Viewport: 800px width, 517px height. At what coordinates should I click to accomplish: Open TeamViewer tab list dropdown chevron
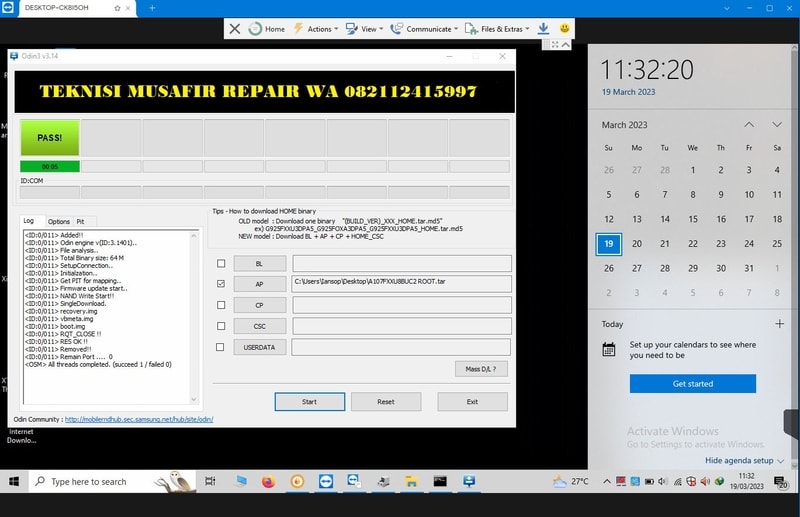727,8
